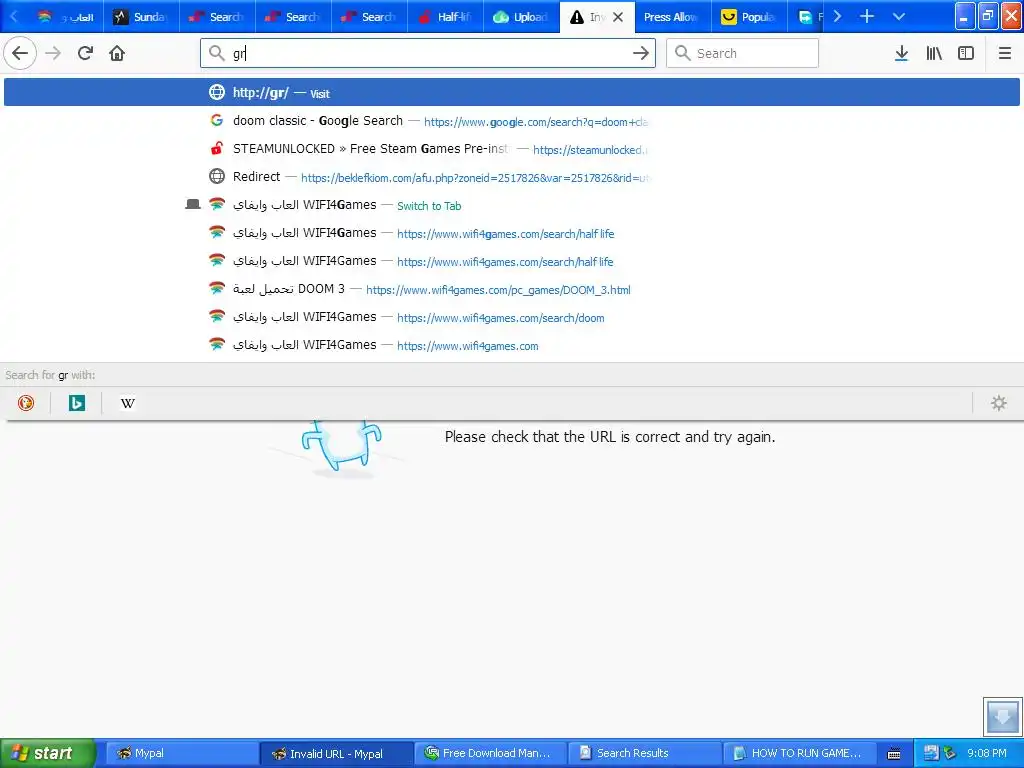Search with DuckDuckGo engine icon
Screen dimensions: 1024x768
coord(25,403)
